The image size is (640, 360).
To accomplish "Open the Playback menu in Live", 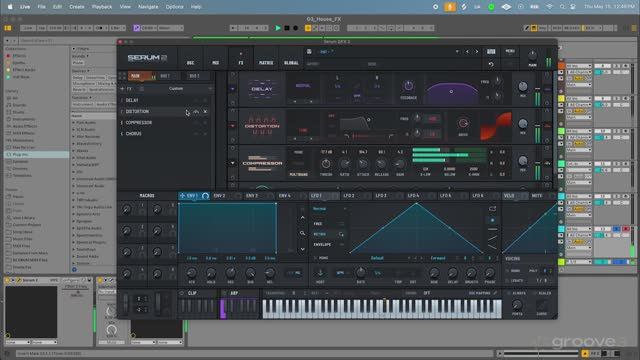I will (102, 7).
